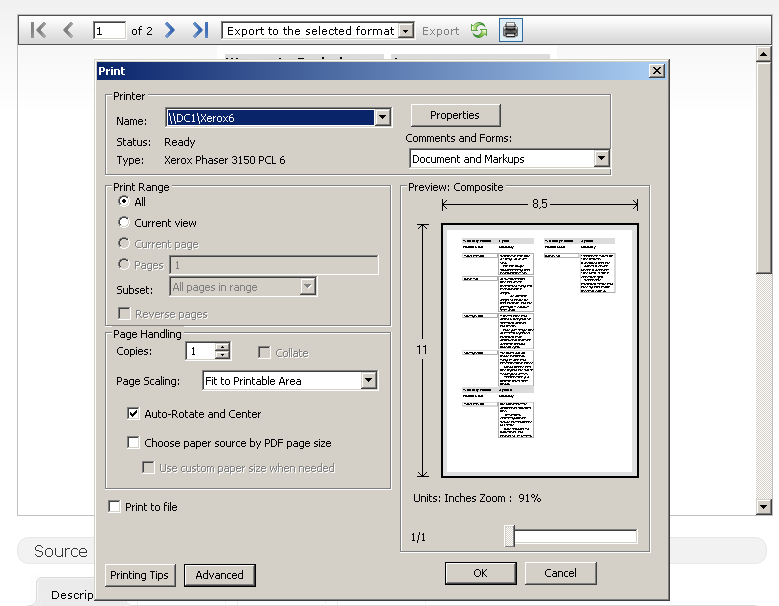Click Copies number field
Image resolution: width=779 pixels, height=606 pixels.
pyautogui.click(x=200, y=352)
